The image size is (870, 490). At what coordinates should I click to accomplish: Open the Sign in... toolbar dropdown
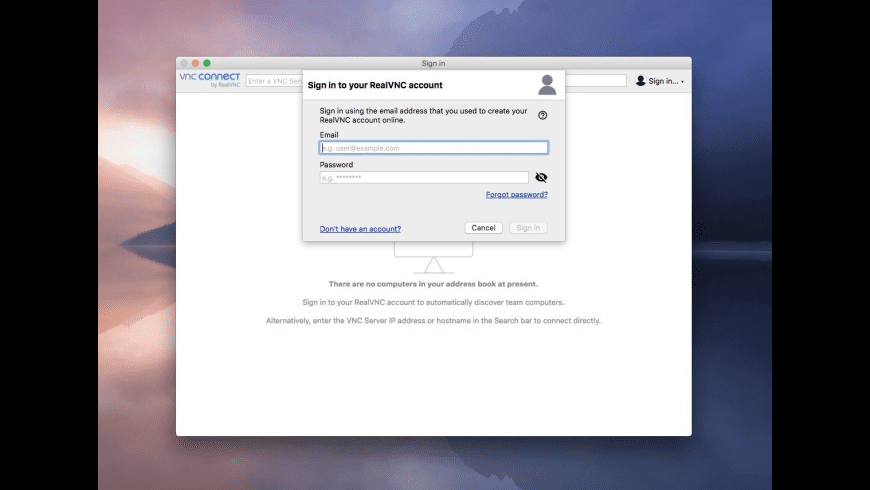pos(660,81)
